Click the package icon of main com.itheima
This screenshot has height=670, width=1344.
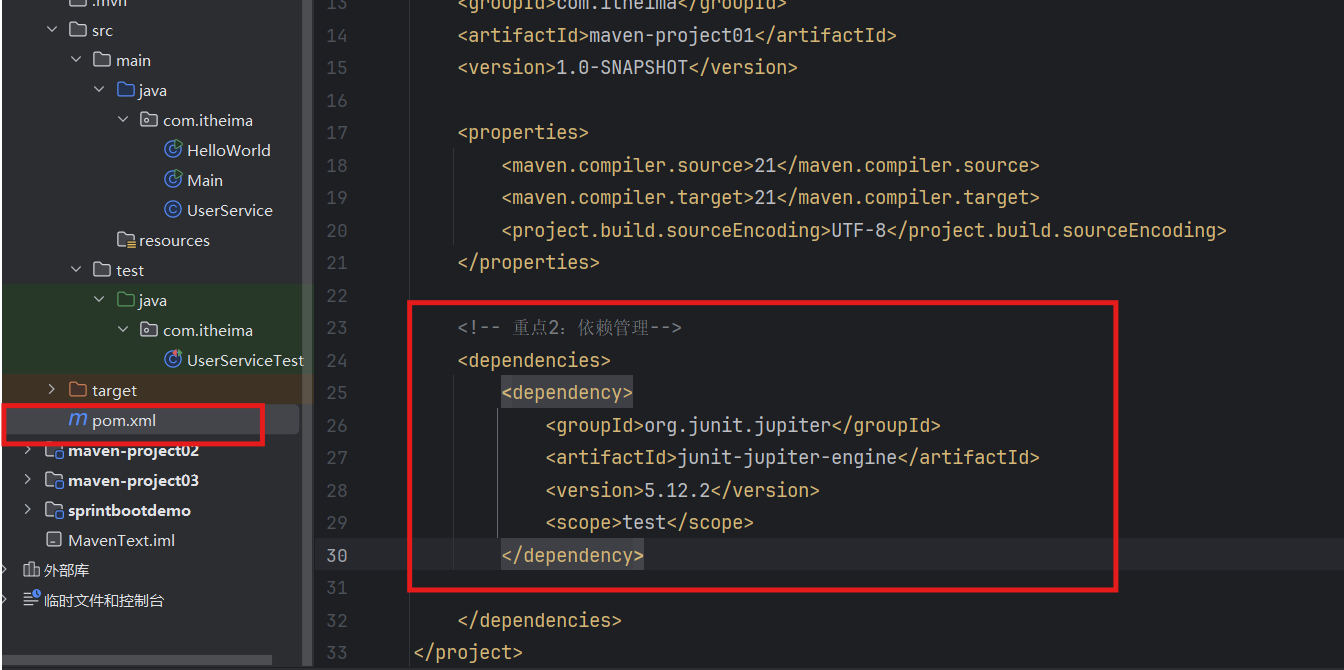tap(149, 120)
